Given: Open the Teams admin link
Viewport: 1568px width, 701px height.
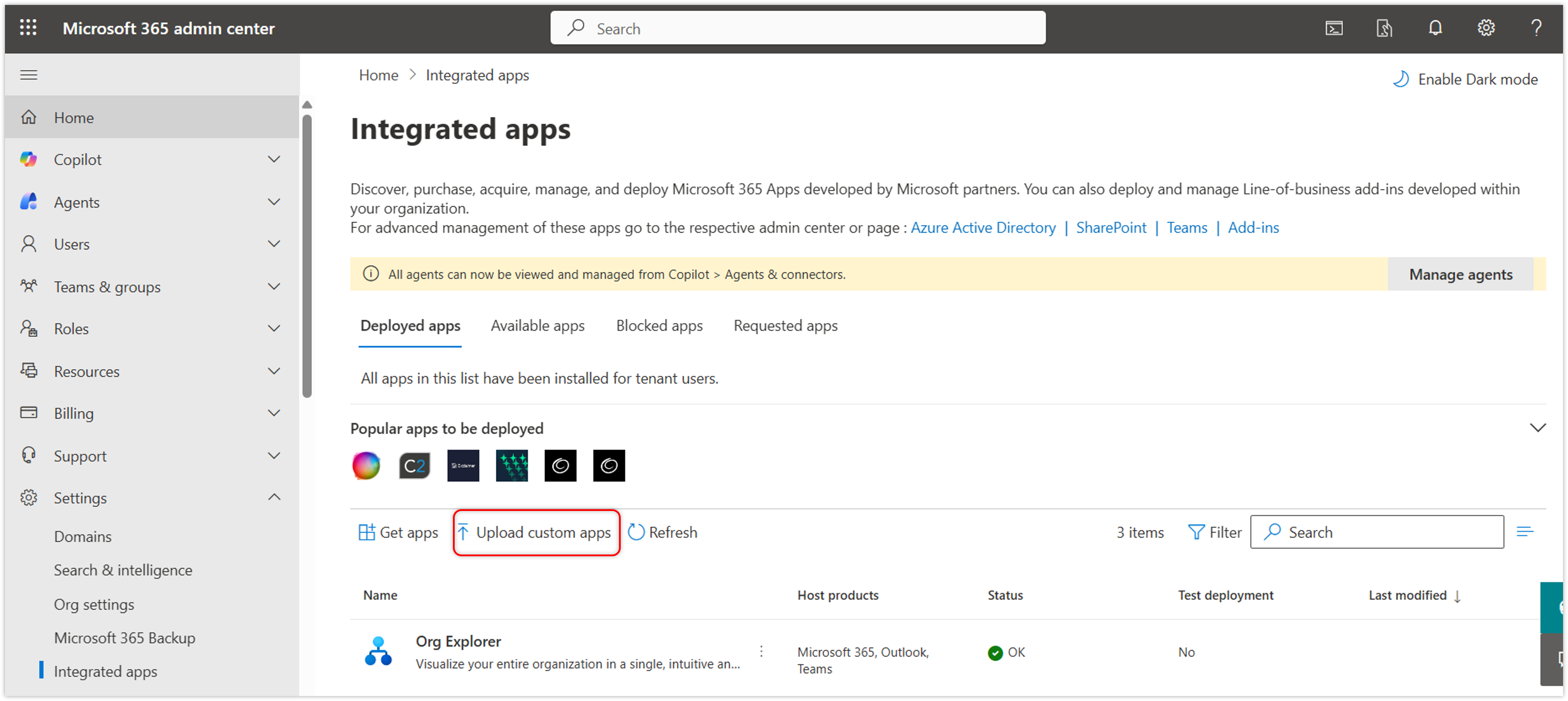Looking at the screenshot, I should (x=1186, y=228).
